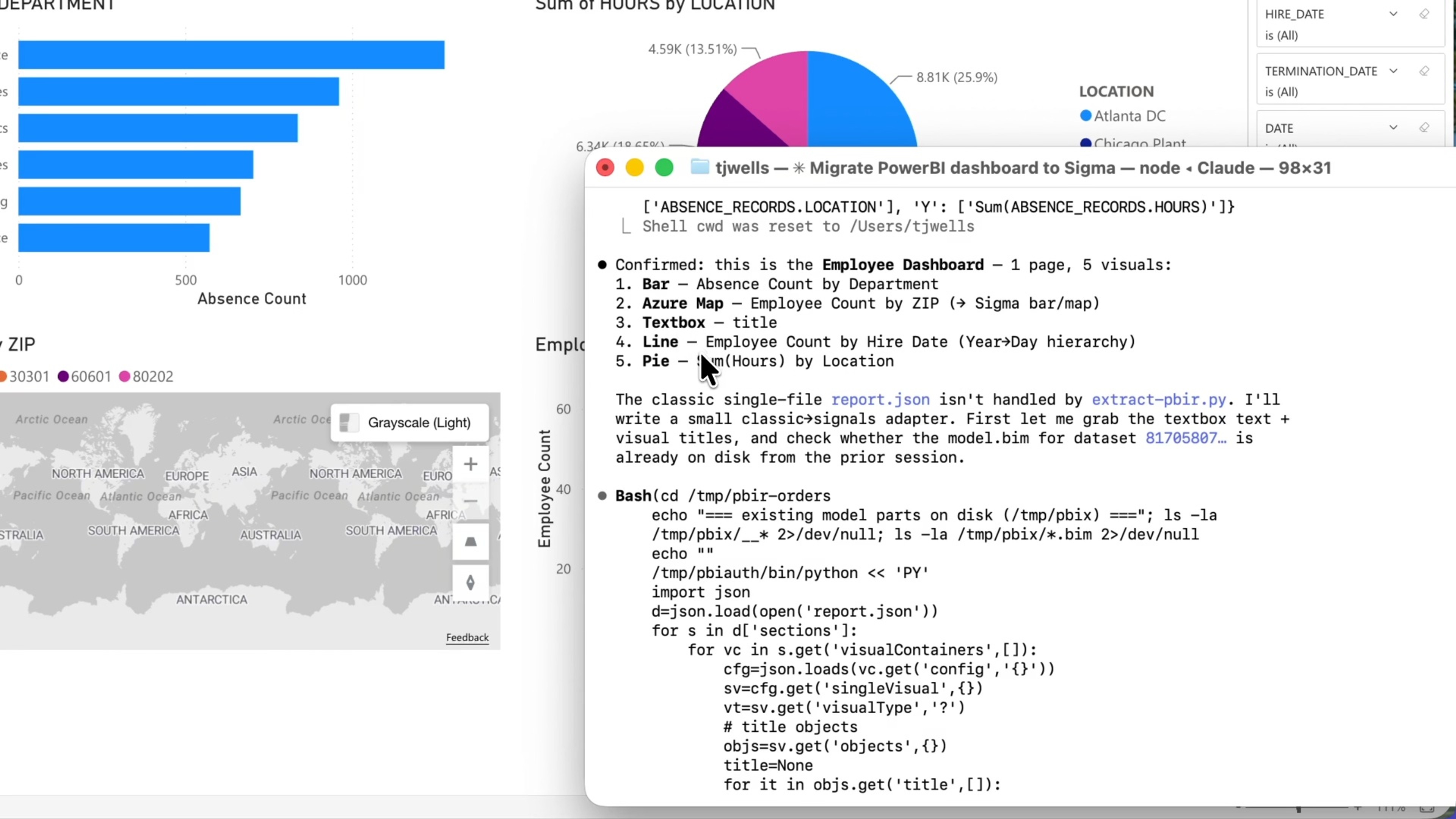
Task: Click "is (All)" under HIRE_DATE filter
Action: [x=1281, y=36]
